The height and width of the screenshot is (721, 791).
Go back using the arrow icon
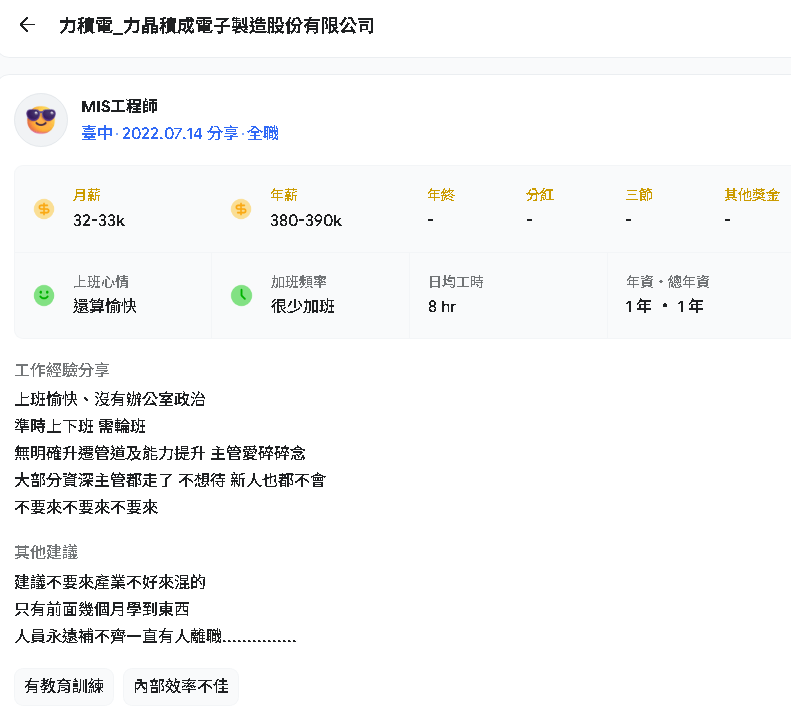click(27, 25)
